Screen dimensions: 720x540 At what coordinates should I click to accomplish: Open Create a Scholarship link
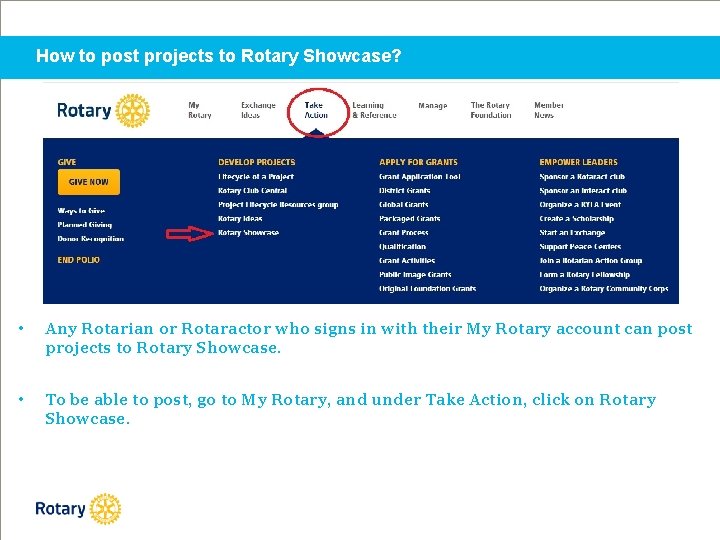coord(577,219)
